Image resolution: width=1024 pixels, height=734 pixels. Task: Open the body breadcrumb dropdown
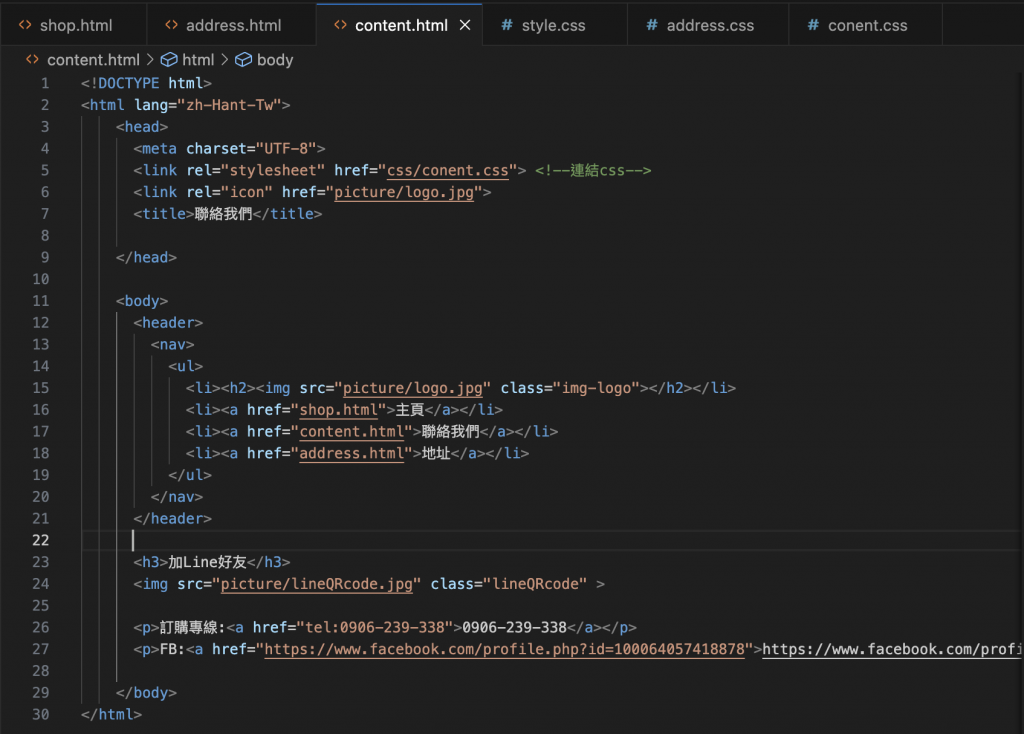pos(275,60)
